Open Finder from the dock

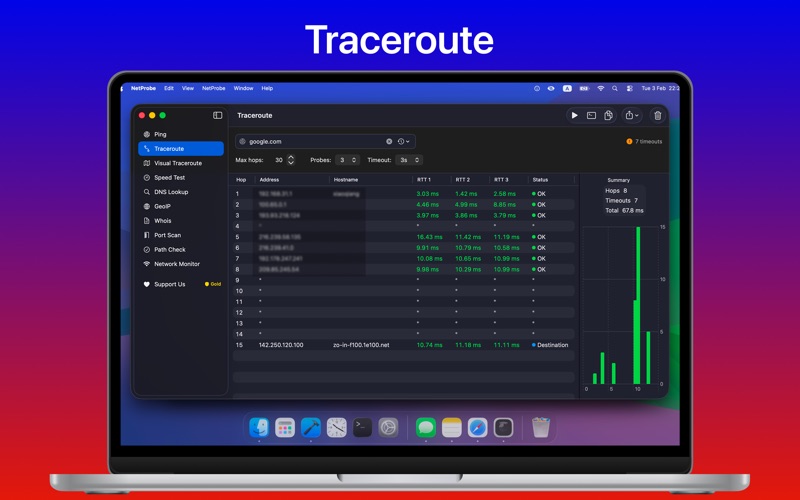259,428
